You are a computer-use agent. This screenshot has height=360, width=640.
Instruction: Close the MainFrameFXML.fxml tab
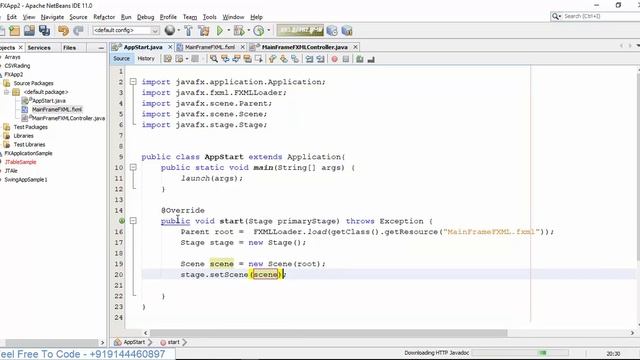tap(242, 47)
